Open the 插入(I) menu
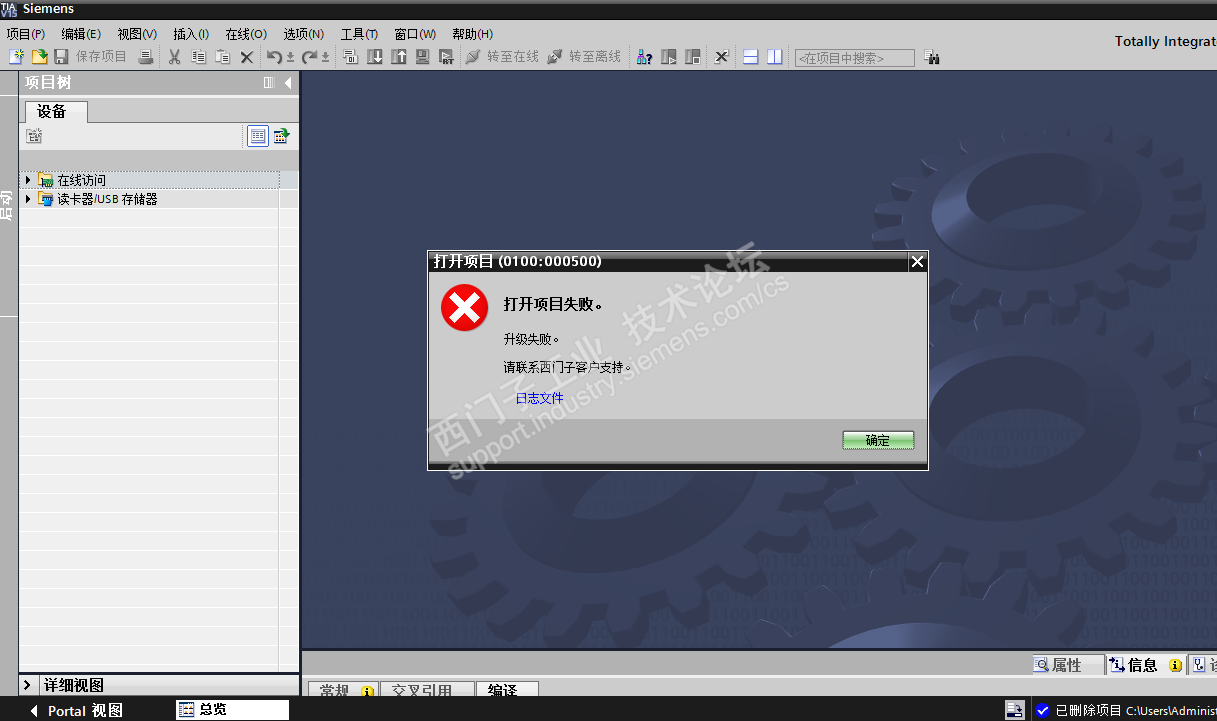 click(191, 34)
